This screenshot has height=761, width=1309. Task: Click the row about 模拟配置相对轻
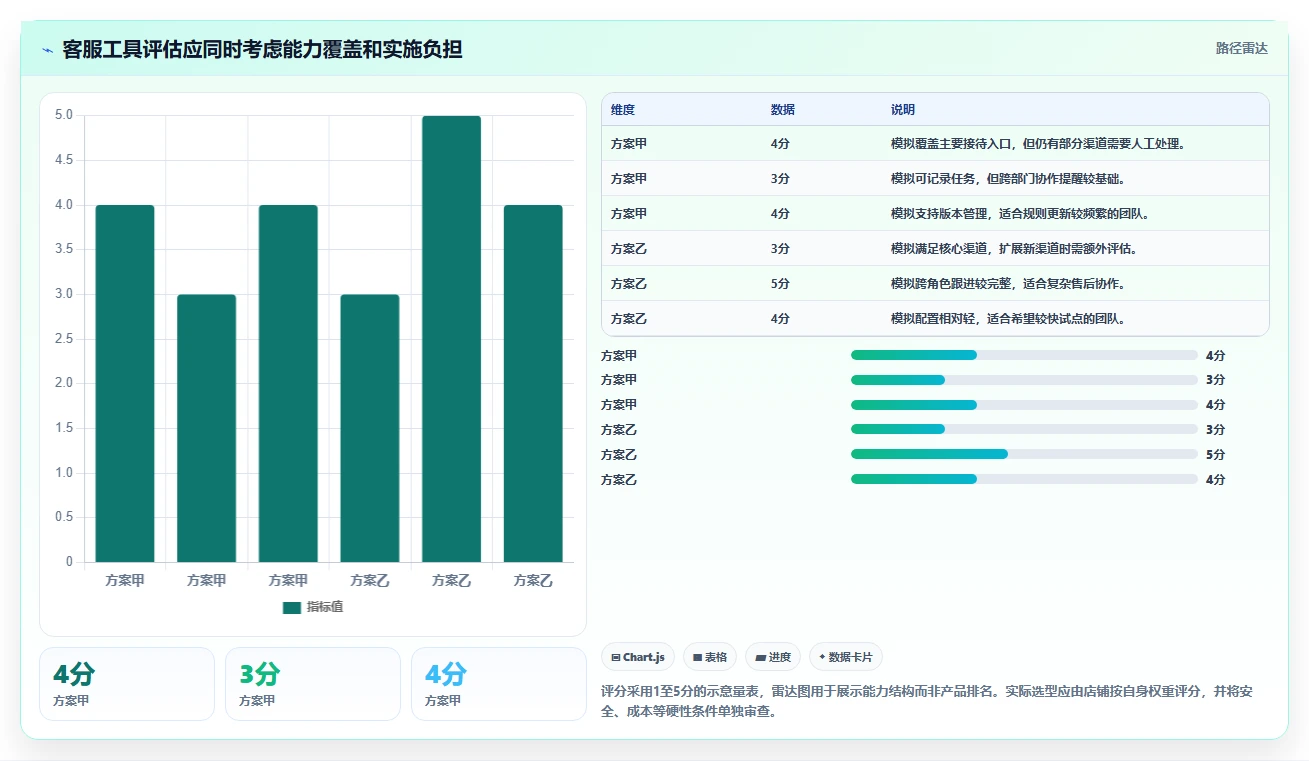(935, 318)
